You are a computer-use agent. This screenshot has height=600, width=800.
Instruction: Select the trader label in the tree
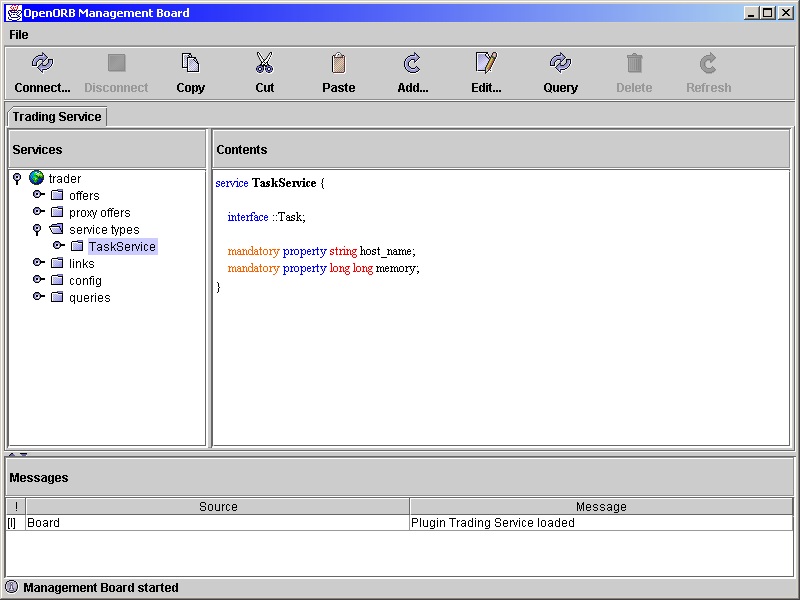[65, 179]
